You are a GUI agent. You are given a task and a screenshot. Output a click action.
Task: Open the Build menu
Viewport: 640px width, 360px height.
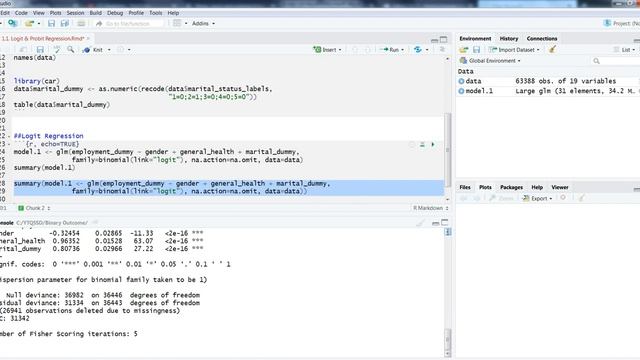[96, 13]
